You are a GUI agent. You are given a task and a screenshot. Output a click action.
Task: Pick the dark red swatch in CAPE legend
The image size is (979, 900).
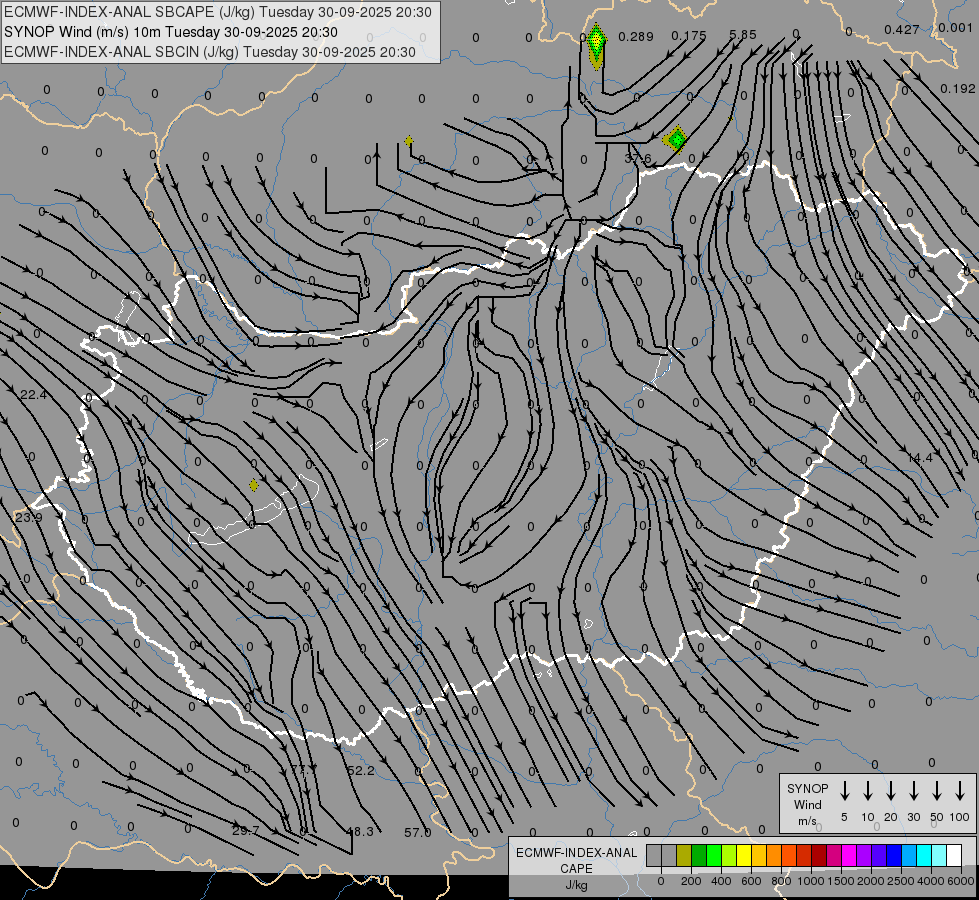[819, 856]
